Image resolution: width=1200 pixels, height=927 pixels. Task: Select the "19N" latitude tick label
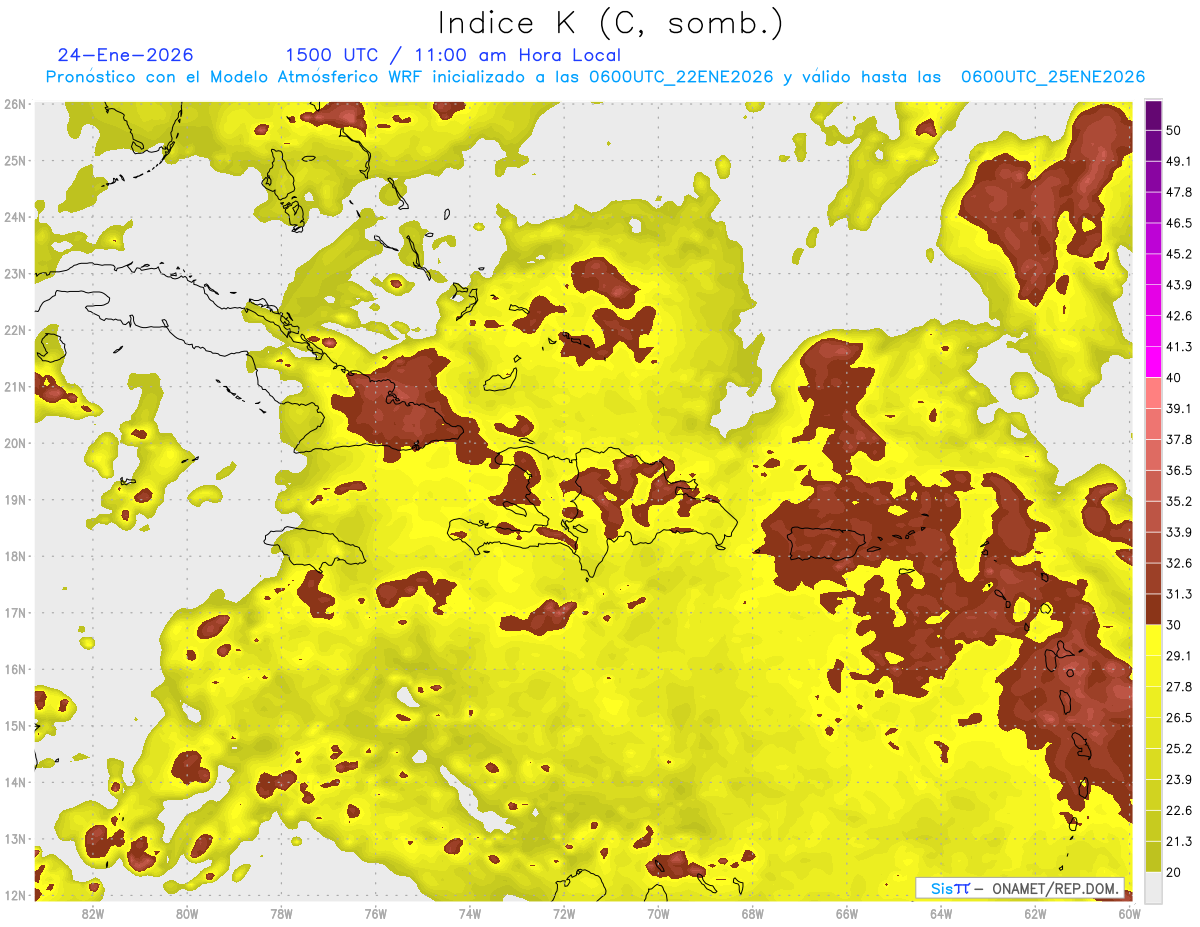coord(14,500)
